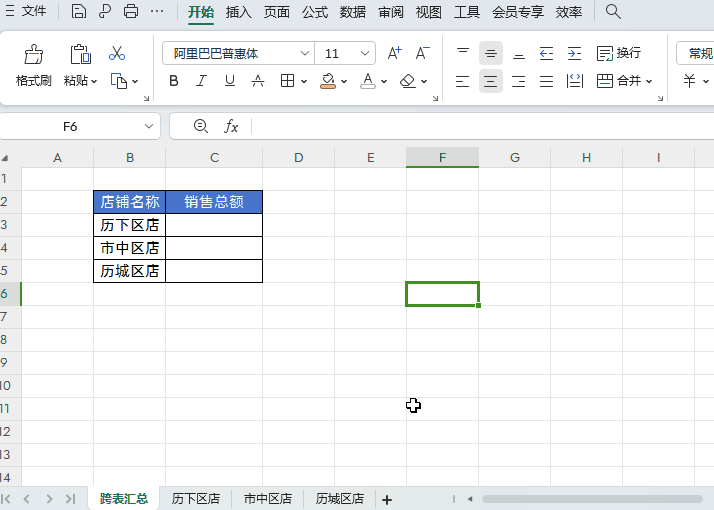The height and width of the screenshot is (510, 714).
Task: Click the Copy icon
Action: (x=119, y=81)
